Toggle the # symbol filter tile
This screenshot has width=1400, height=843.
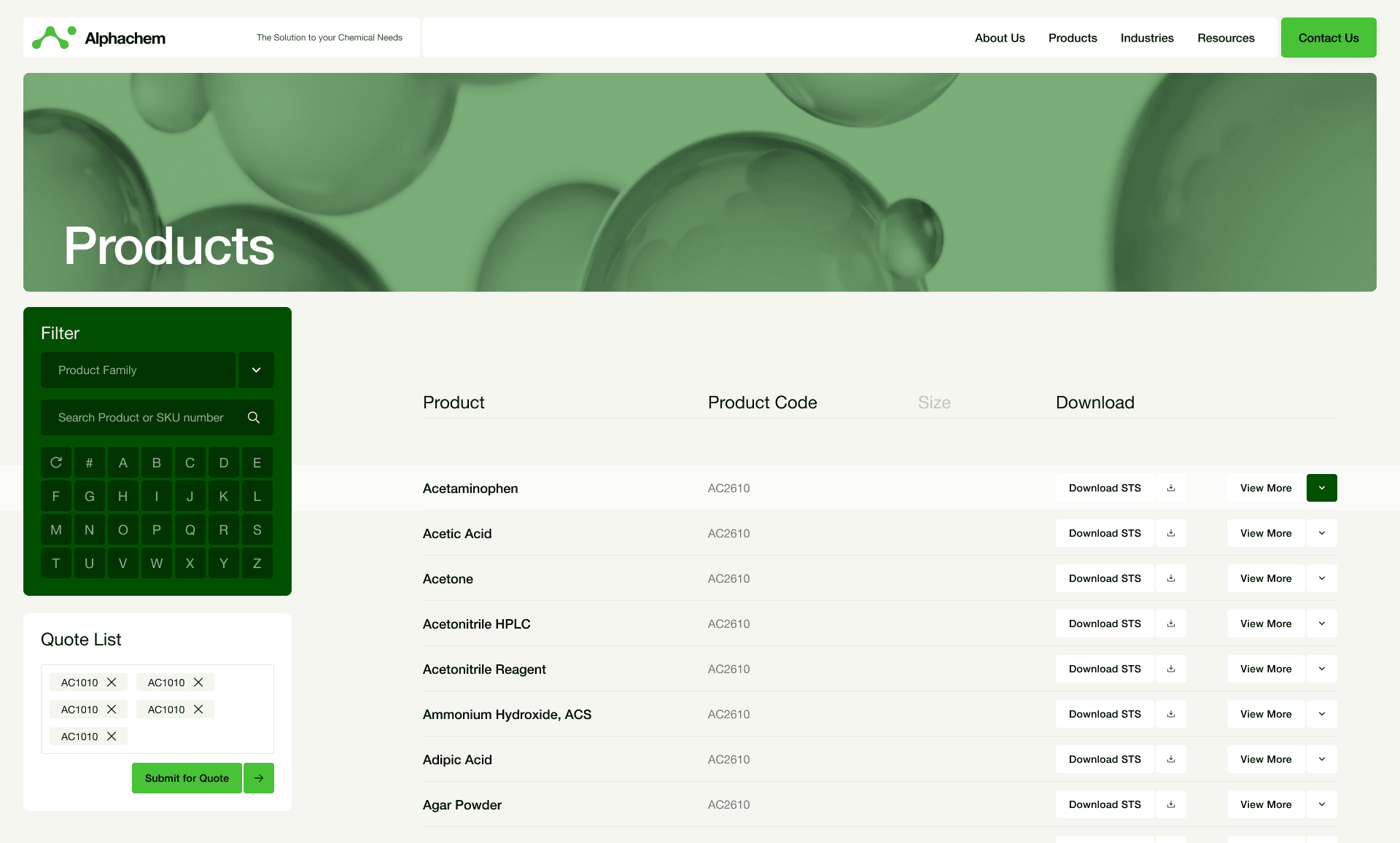pos(90,463)
